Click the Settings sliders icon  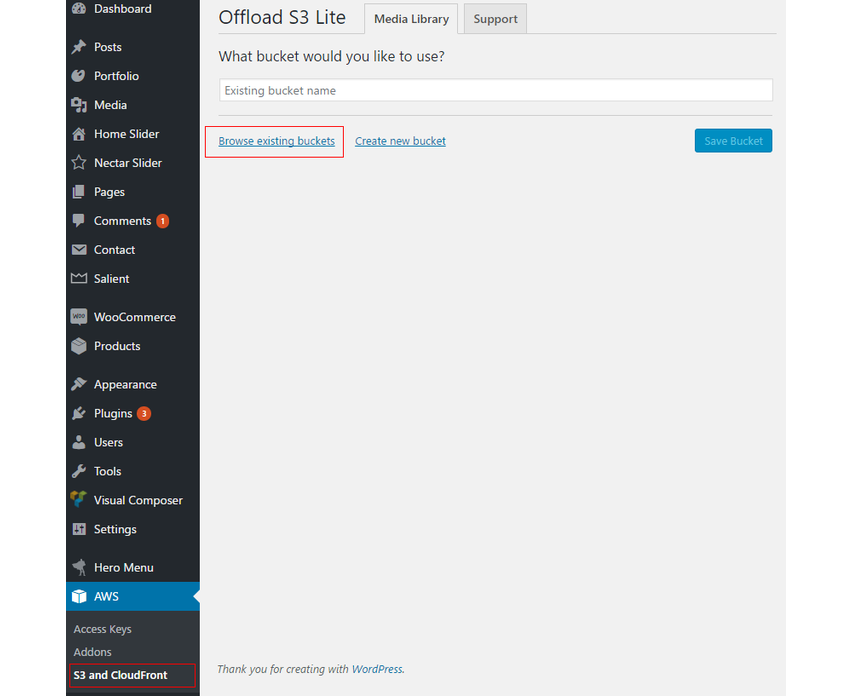79,529
